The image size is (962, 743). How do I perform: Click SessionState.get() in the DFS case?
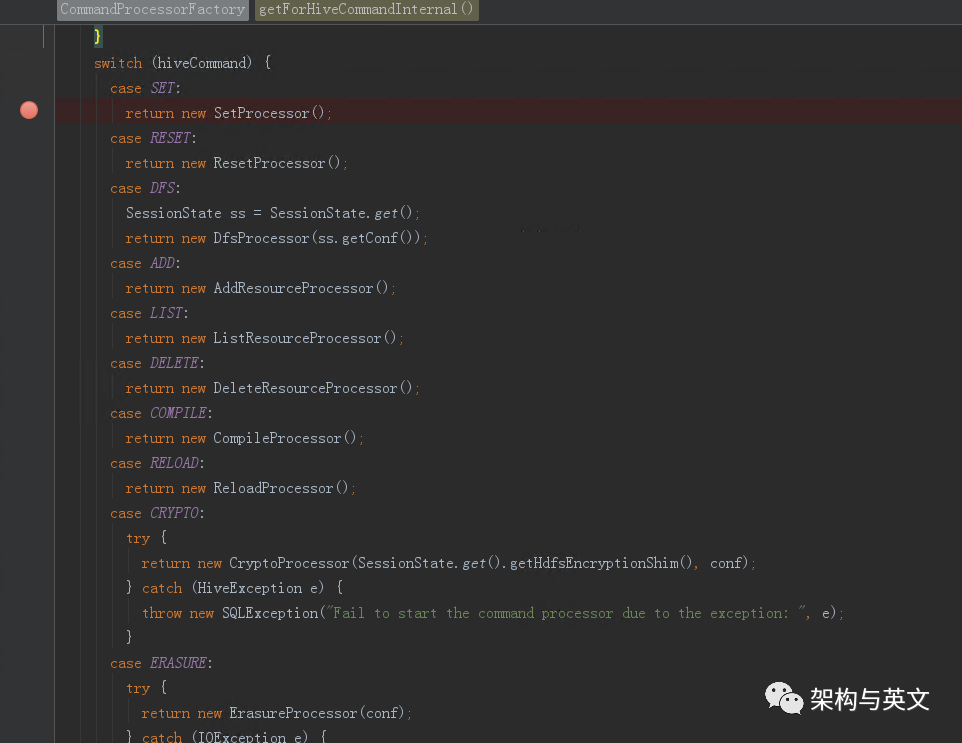click(x=341, y=214)
